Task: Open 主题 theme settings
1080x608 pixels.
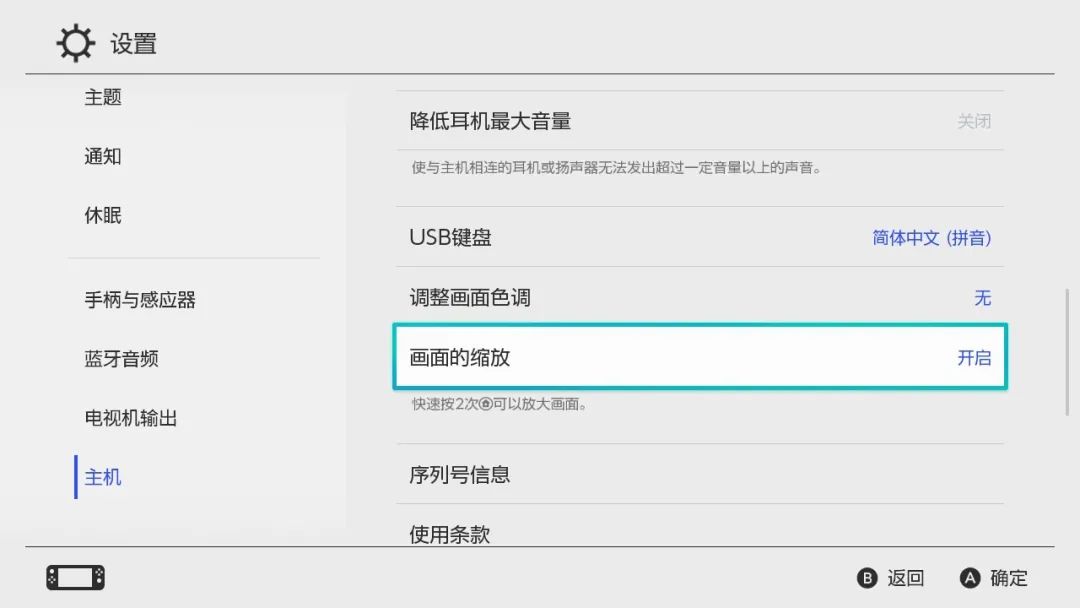Action: (102, 96)
